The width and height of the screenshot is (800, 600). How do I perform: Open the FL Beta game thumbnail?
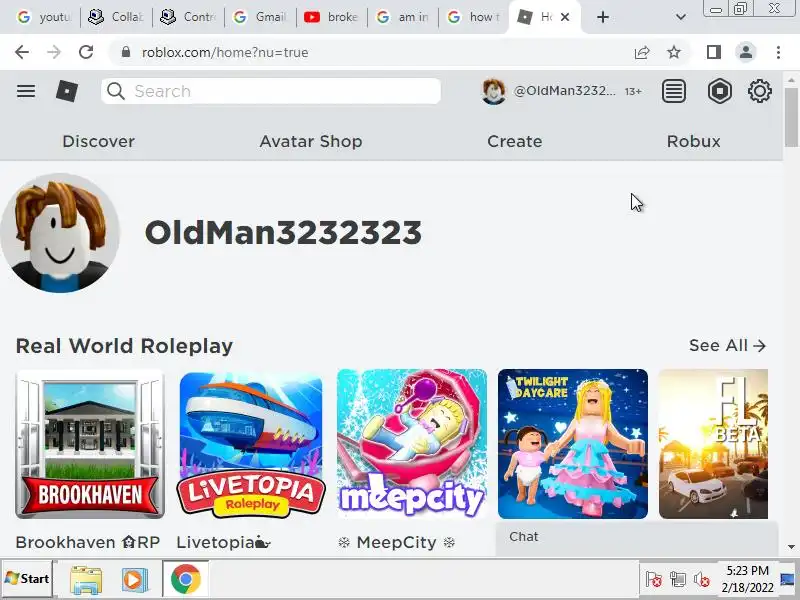point(713,444)
